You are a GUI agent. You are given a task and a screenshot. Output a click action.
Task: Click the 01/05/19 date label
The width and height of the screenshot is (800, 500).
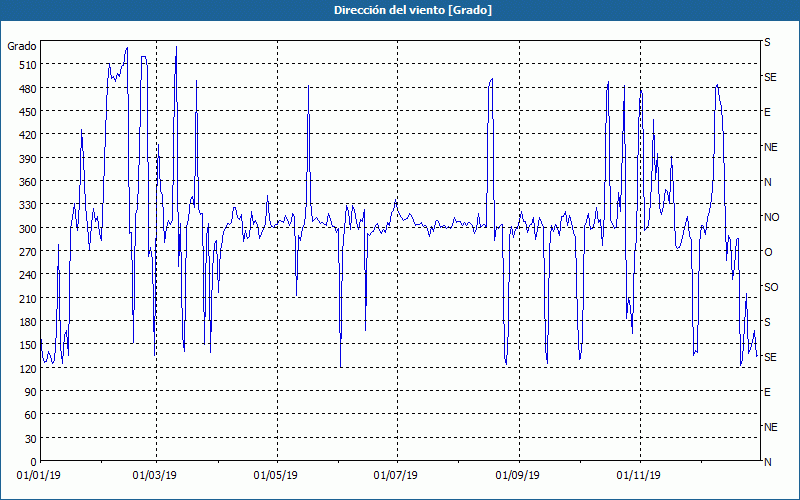tap(276, 476)
